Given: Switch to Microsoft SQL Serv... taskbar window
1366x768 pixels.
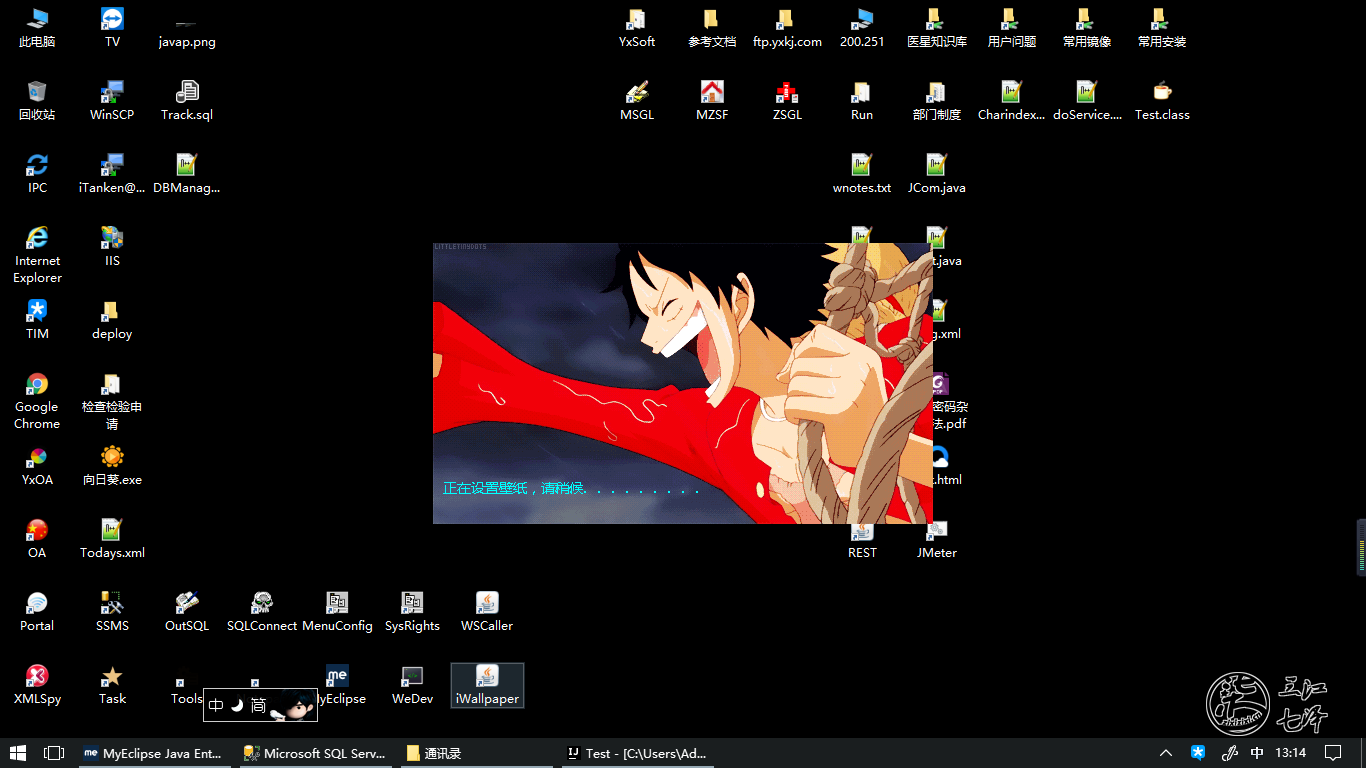Looking at the screenshot, I should pos(316,753).
